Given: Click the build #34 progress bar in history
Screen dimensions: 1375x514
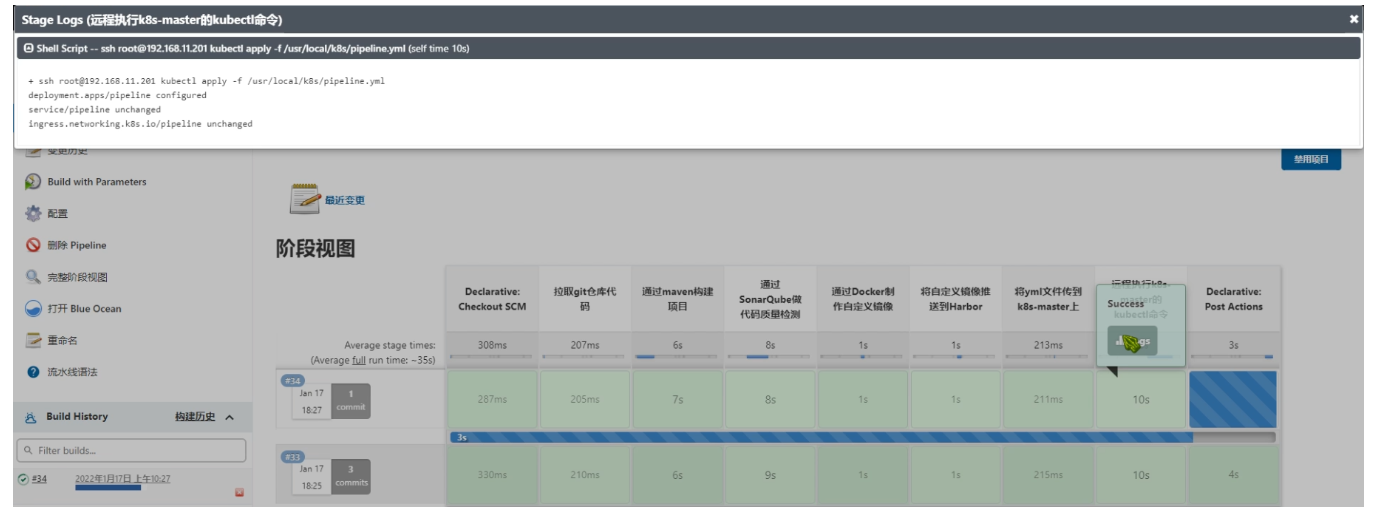Looking at the screenshot, I should pos(108,488).
